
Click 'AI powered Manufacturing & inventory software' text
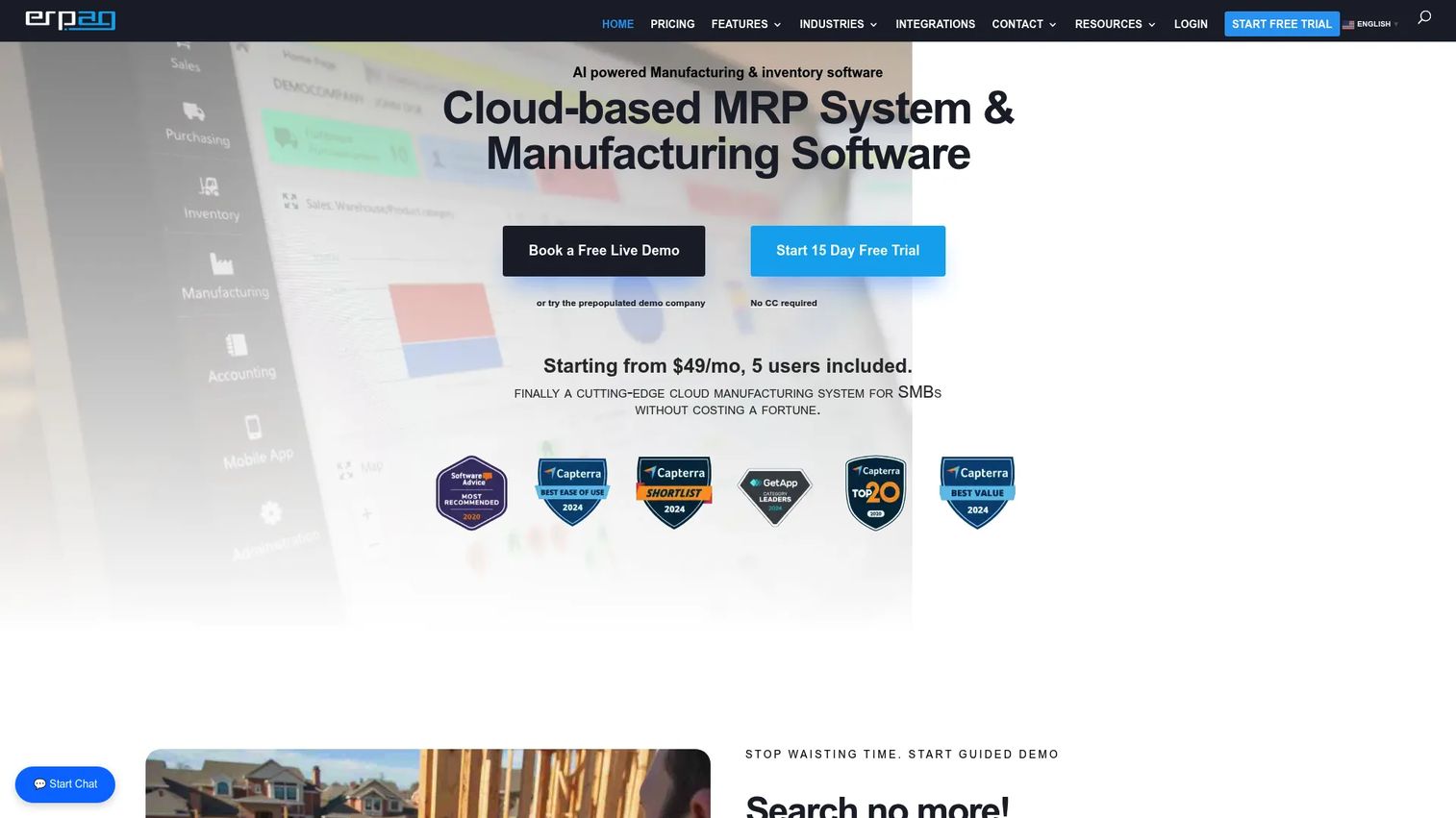[x=728, y=72]
